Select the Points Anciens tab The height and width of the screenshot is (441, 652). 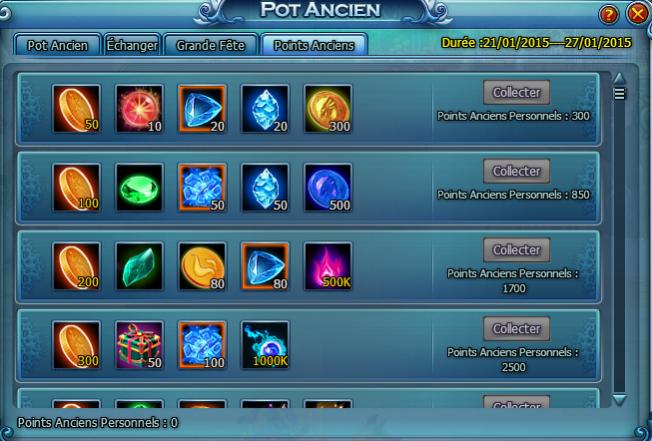[x=314, y=45]
